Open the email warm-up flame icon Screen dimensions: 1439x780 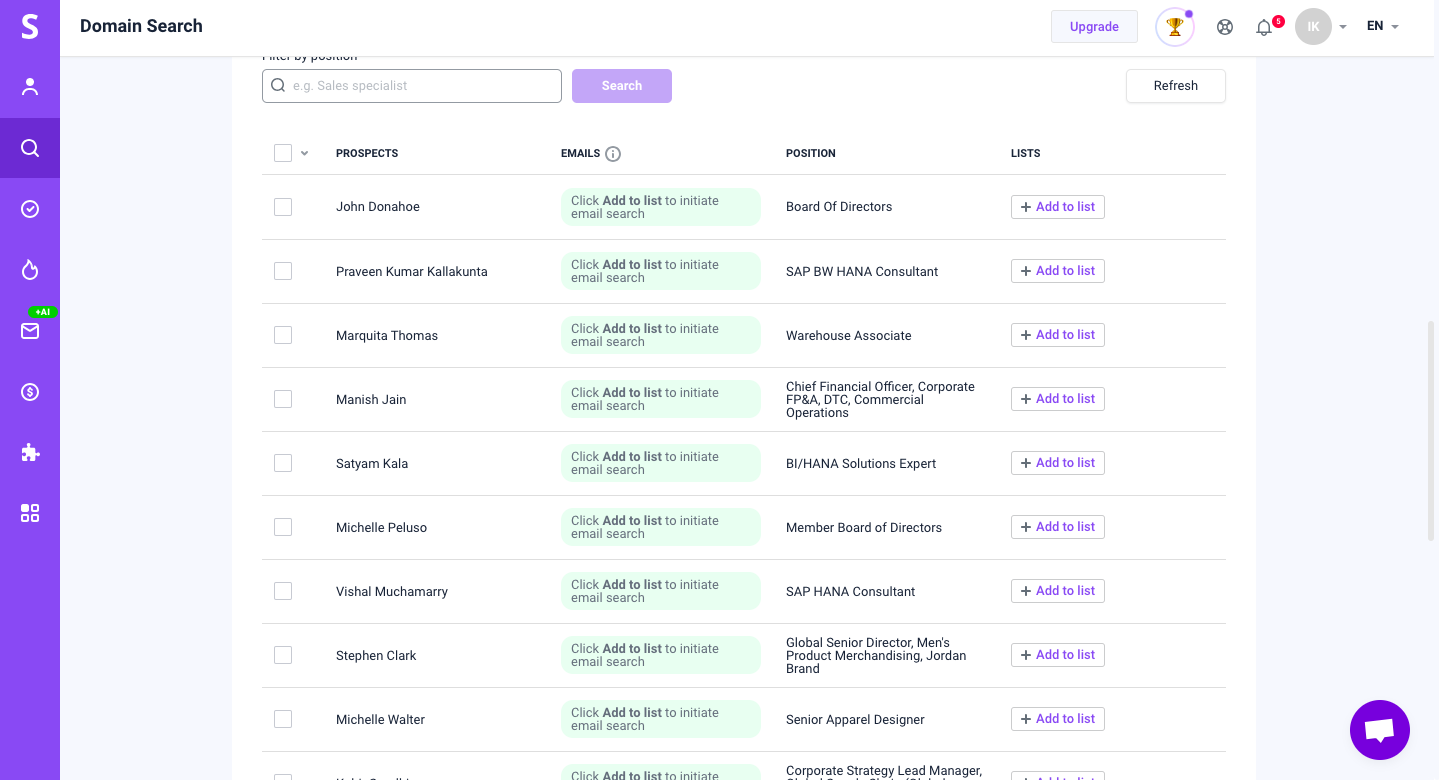(x=30, y=270)
